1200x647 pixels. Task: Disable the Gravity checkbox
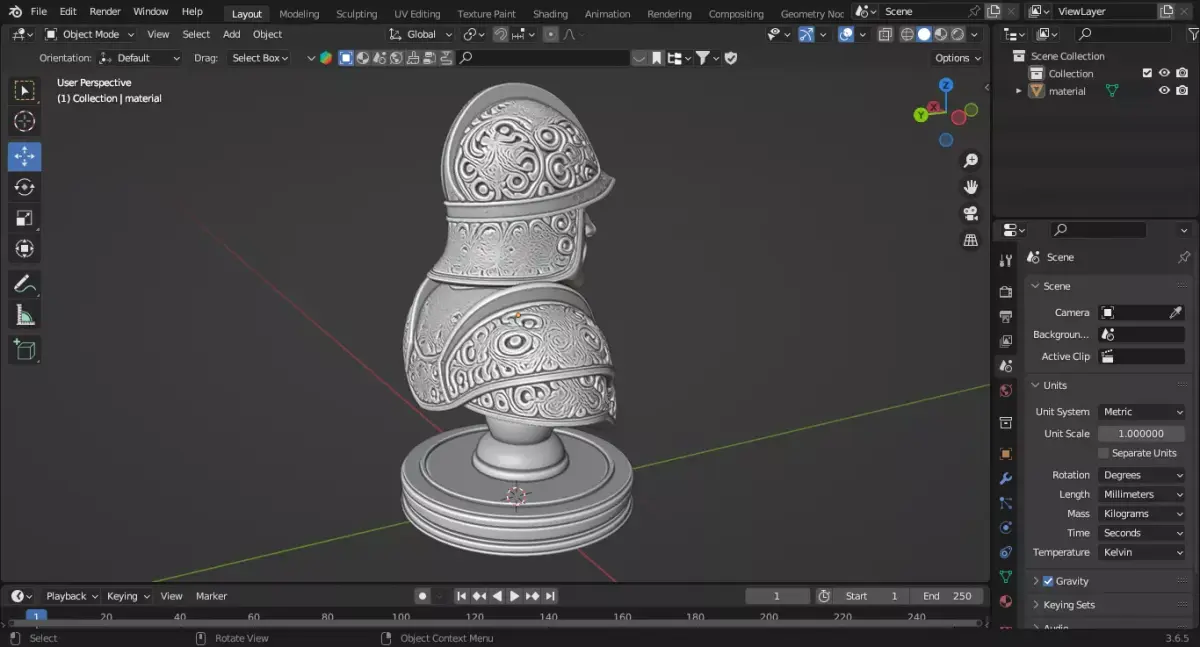tap(1048, 581)
